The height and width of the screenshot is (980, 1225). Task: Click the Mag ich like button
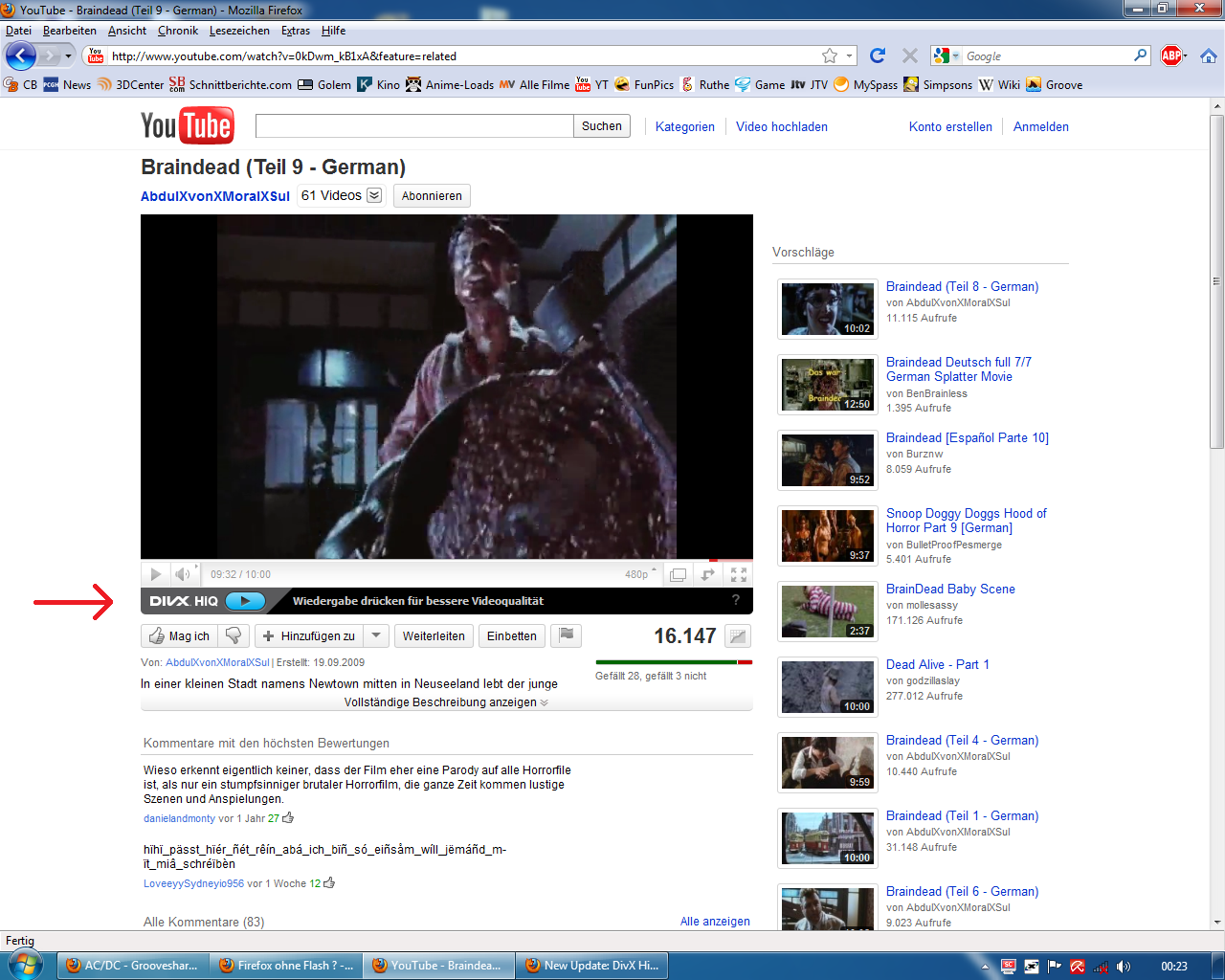(180, 636)
